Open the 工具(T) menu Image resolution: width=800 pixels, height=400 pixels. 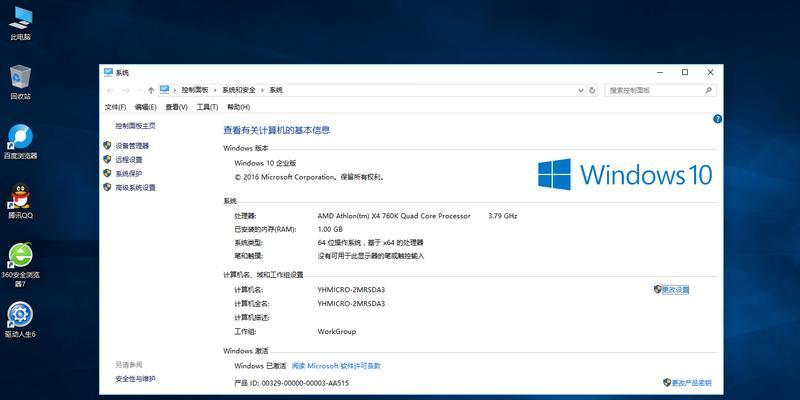[x=207, y=107]
